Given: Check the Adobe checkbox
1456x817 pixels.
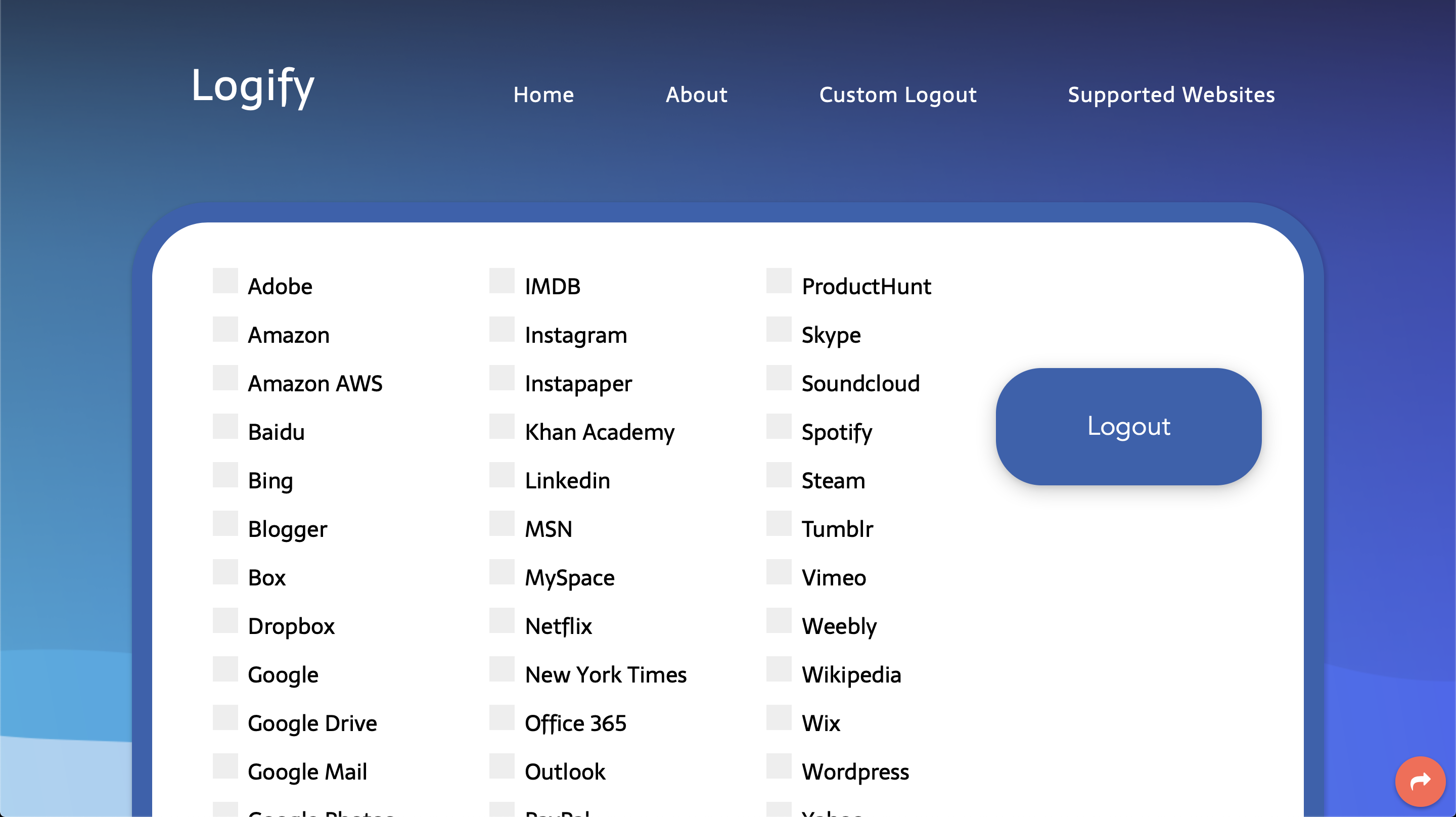Looking at the screenshot, I should tap(225, 281).
